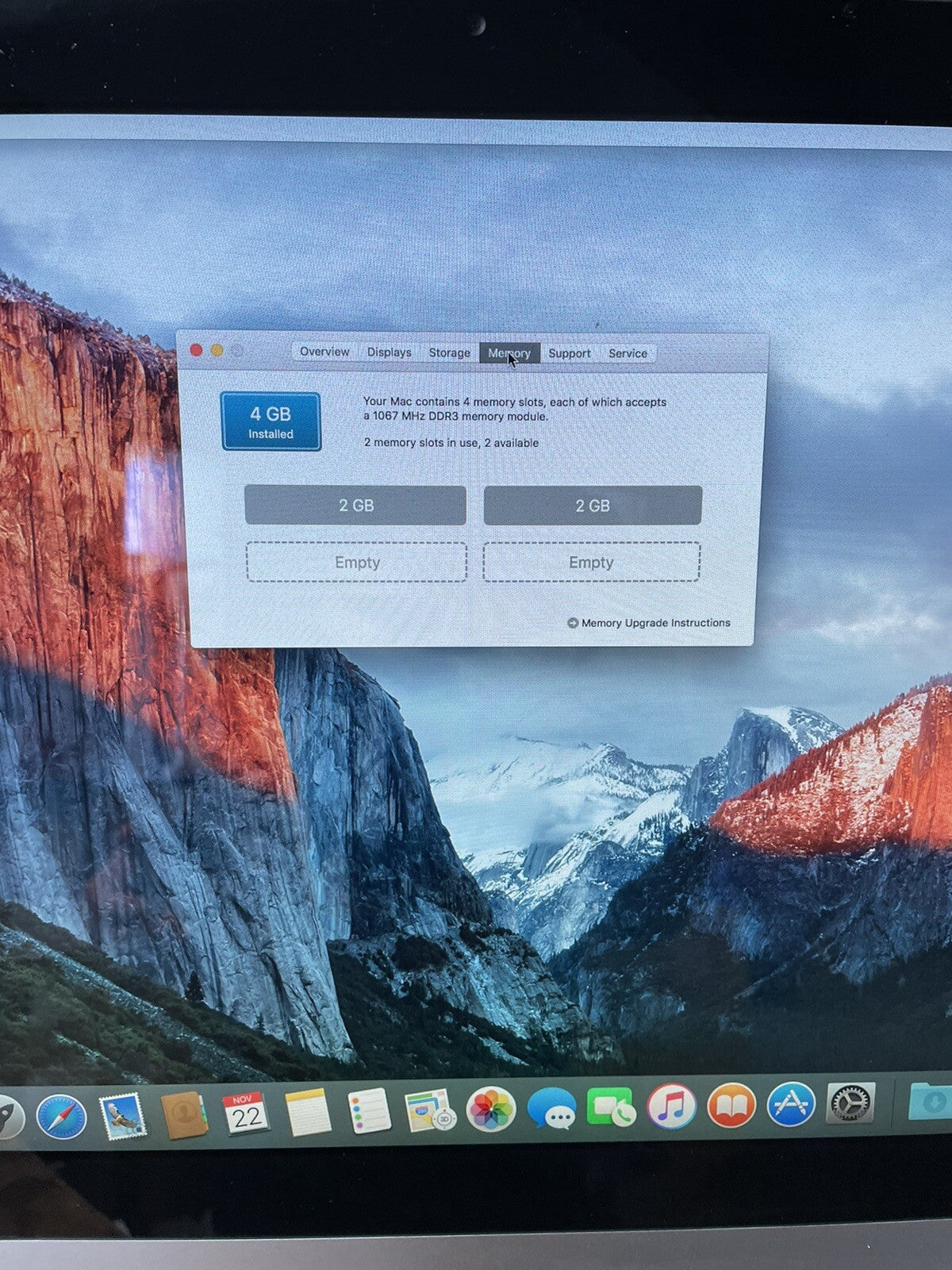Open System Preferences gear icon
Screen dimensions: 952x1270
[x=850, y=1103]
